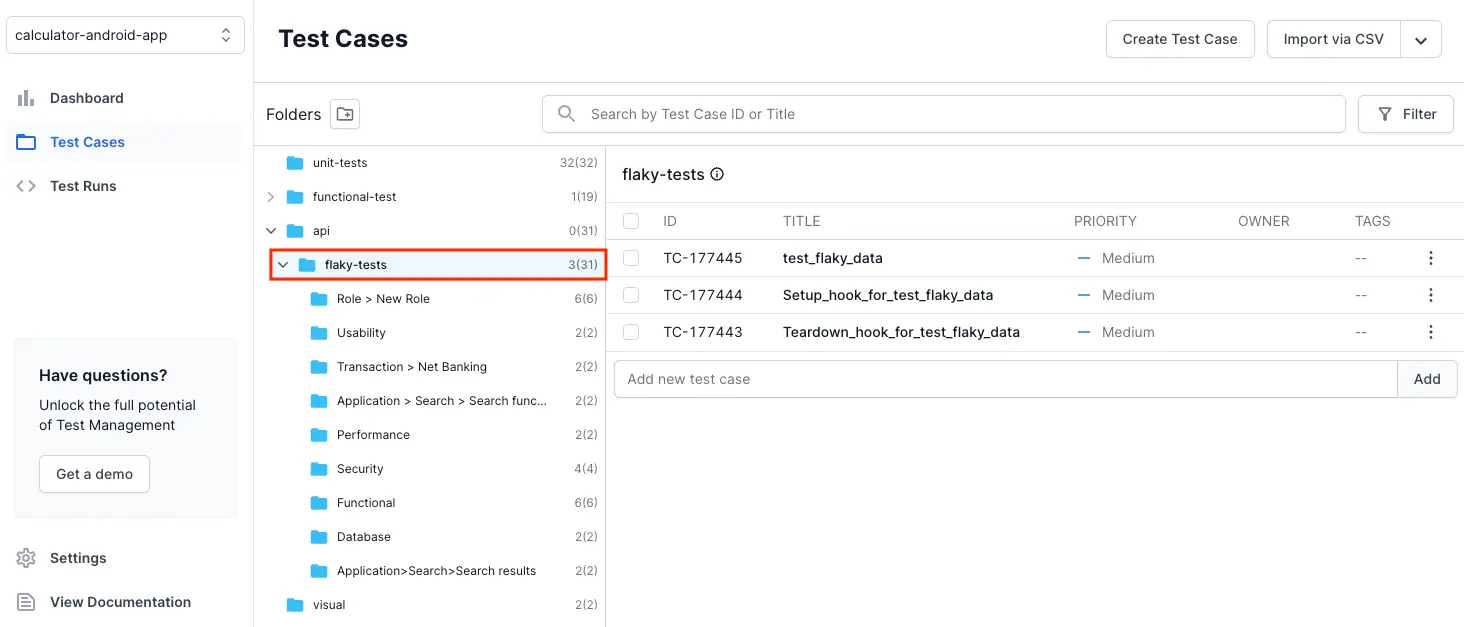Open three-dot menu for test_flaky_data row
This screenshot has height=627, width=1464.
(x=1431, y=258)
